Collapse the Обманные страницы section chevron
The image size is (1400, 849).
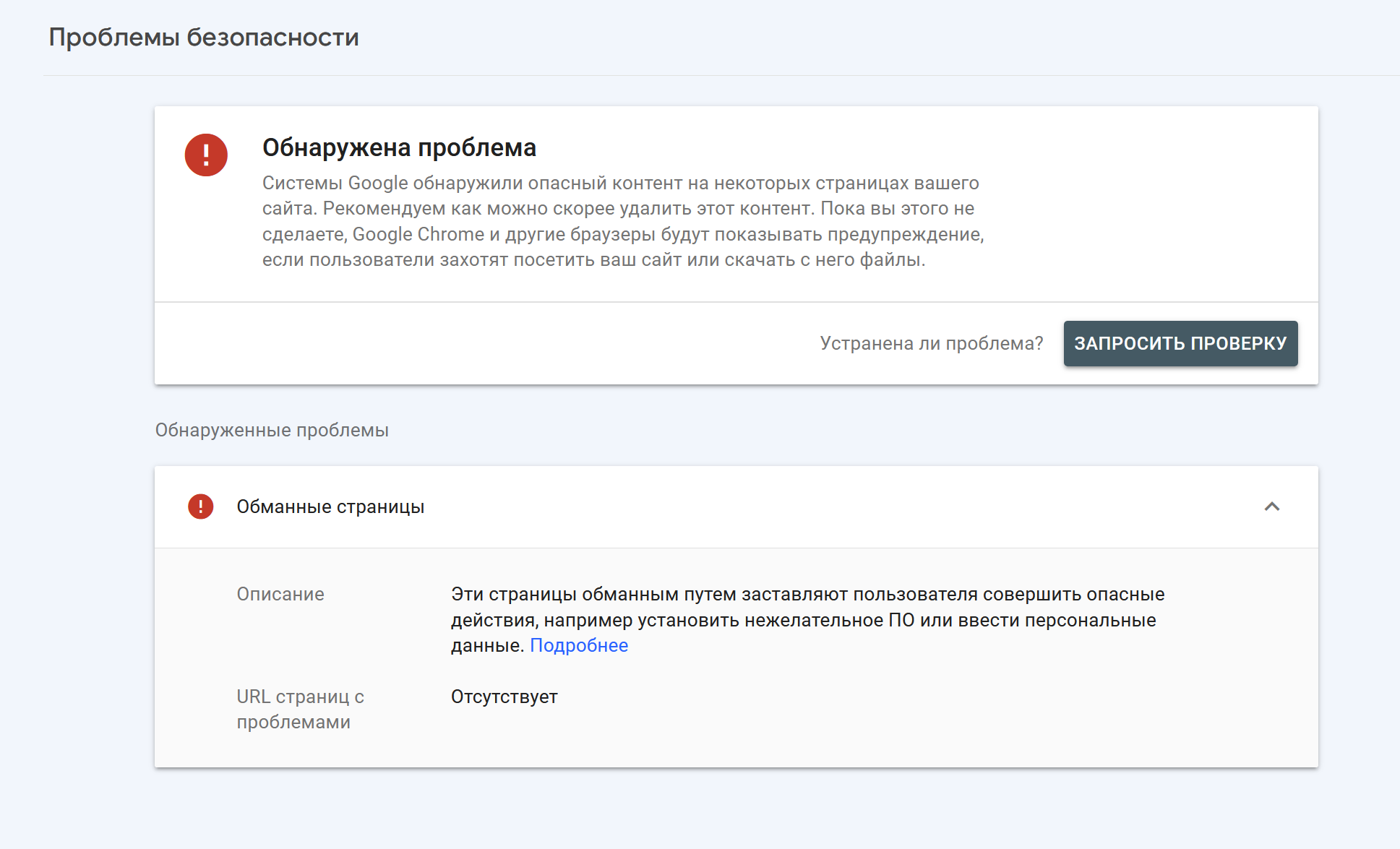coord(1272,507)
